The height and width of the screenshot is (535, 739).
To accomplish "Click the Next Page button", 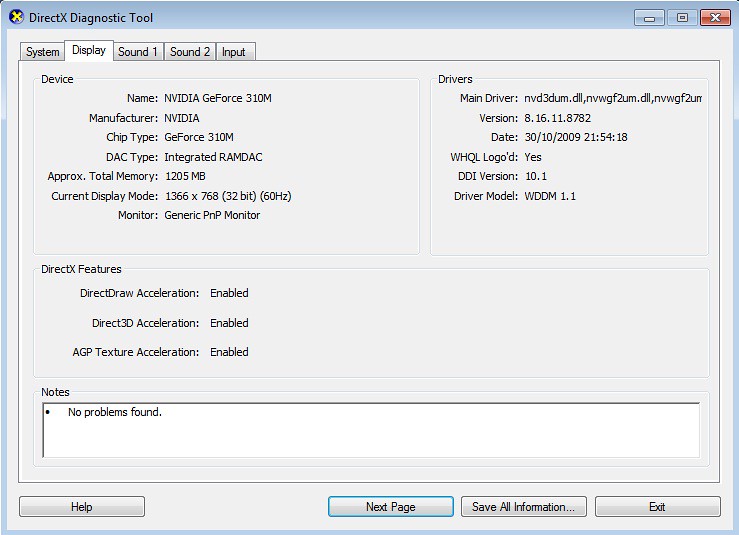I will [391, 507].
